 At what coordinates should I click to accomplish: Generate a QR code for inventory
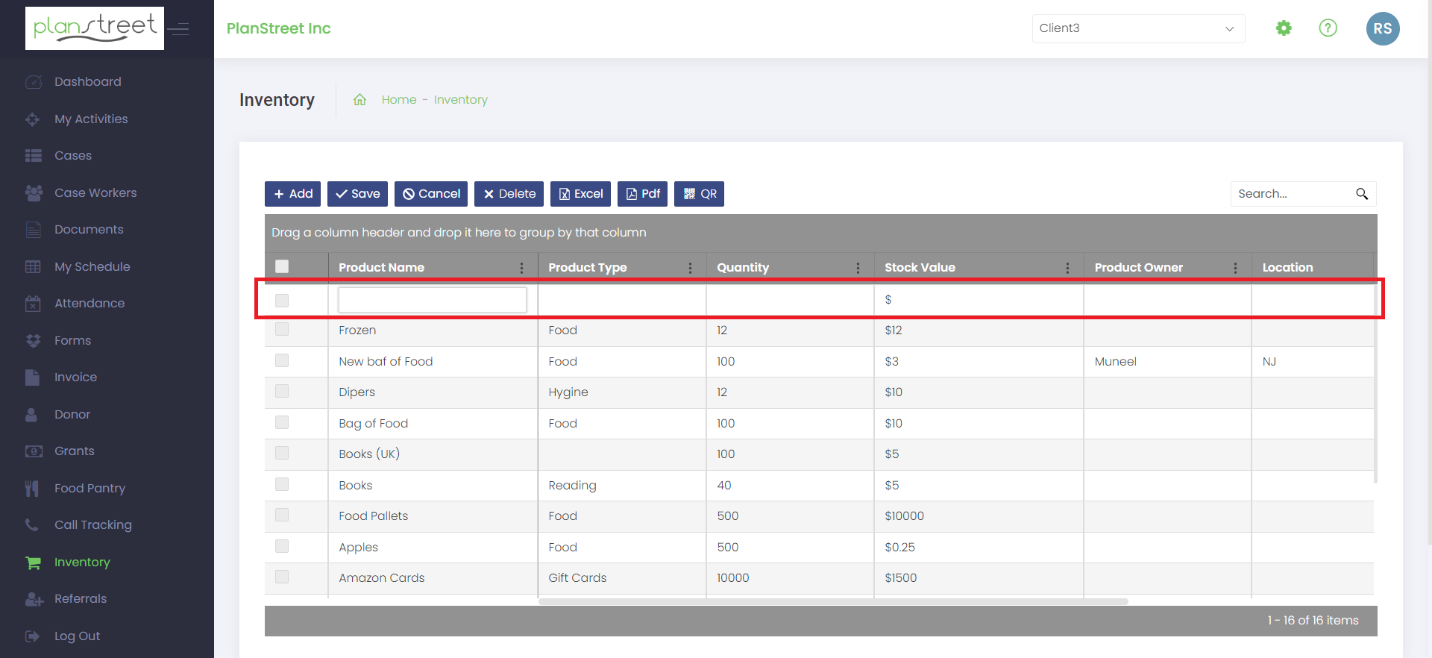point(698,193)
